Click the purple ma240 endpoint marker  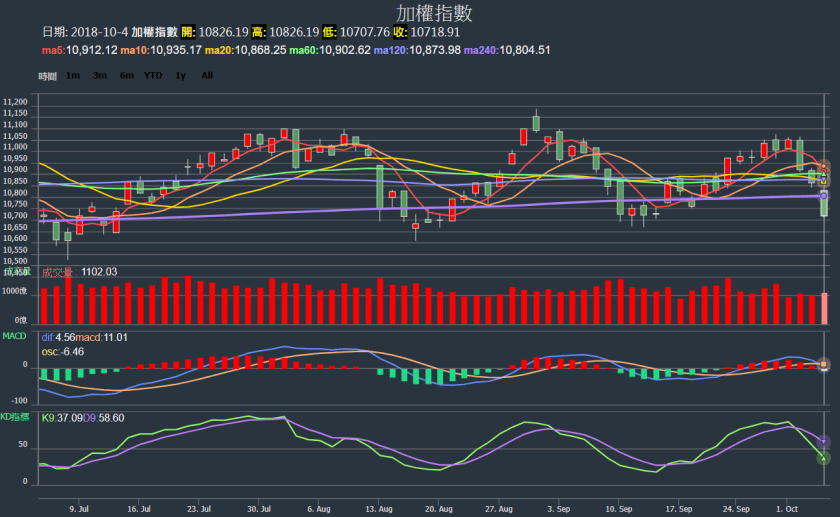pos(824,196)
